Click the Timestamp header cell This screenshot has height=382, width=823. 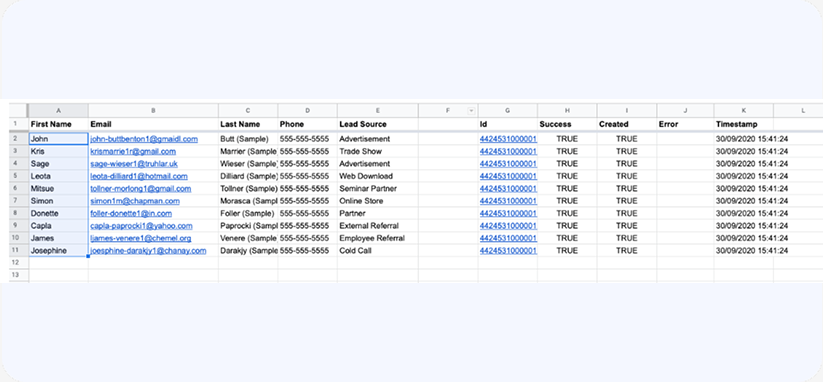[x=743, y=124]
